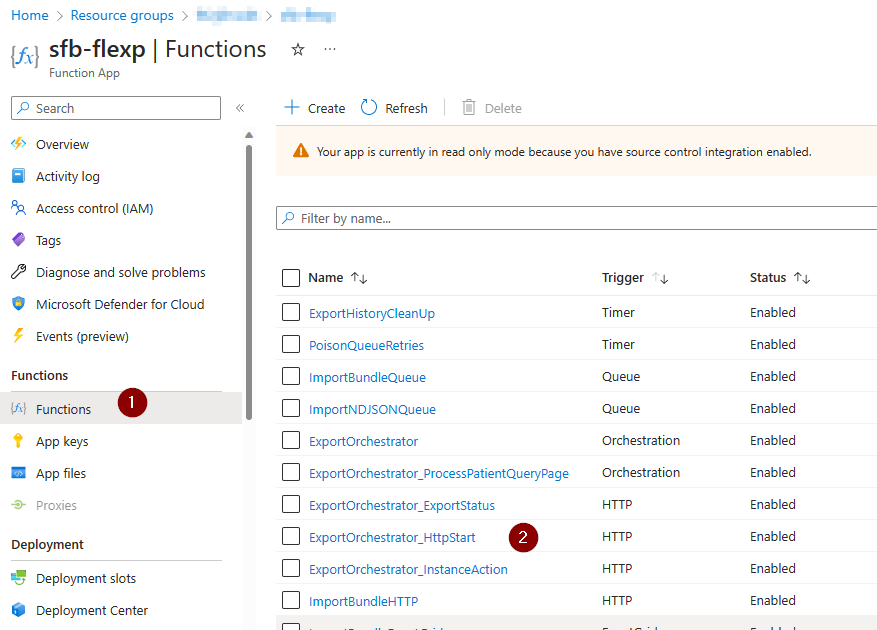
Task: Click the Events lightning bolt icon
Action: [18, 335]
